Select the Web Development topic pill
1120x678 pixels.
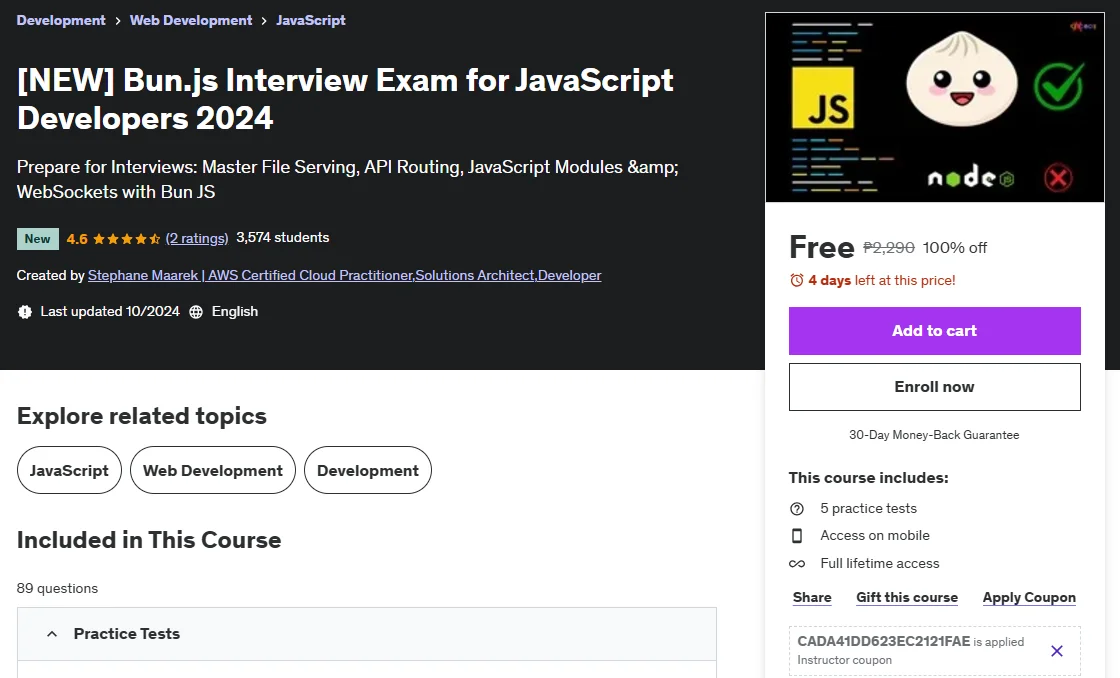(x=213, y=470)
